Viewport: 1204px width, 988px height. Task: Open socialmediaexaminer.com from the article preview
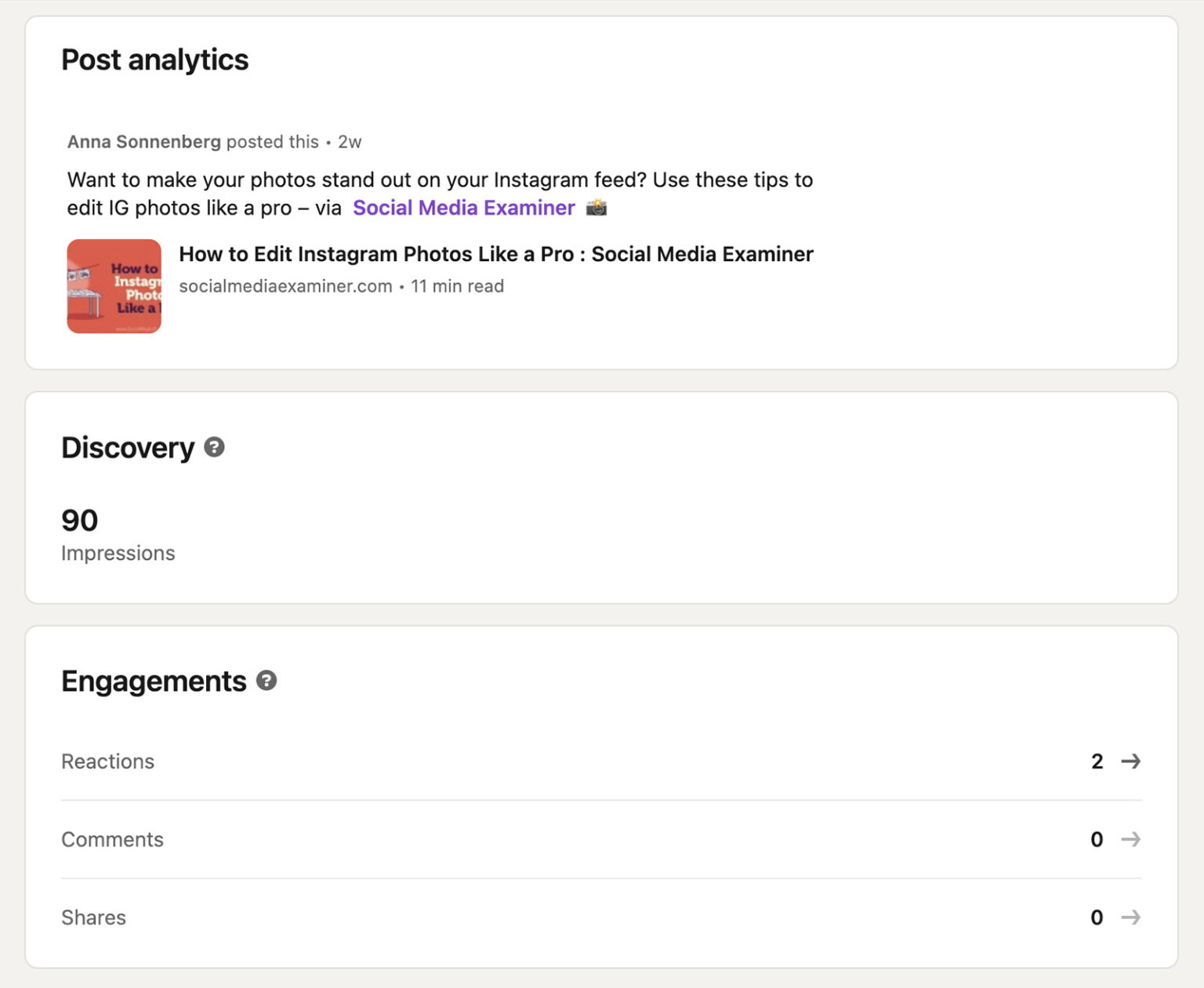[285, 285]
